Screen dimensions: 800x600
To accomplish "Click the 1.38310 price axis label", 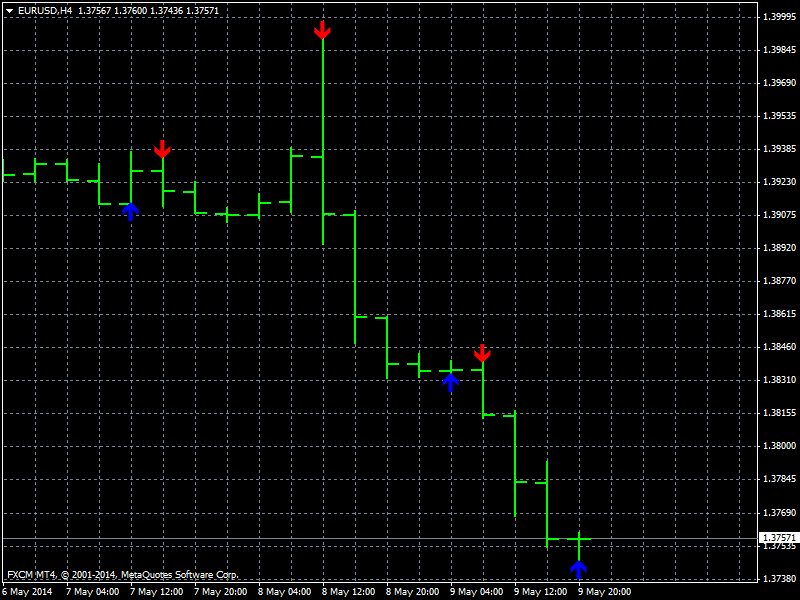I will (x=779, y=380).
